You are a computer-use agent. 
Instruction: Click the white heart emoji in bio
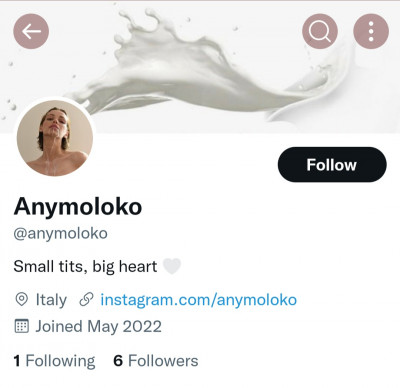(x=172, y=266)
